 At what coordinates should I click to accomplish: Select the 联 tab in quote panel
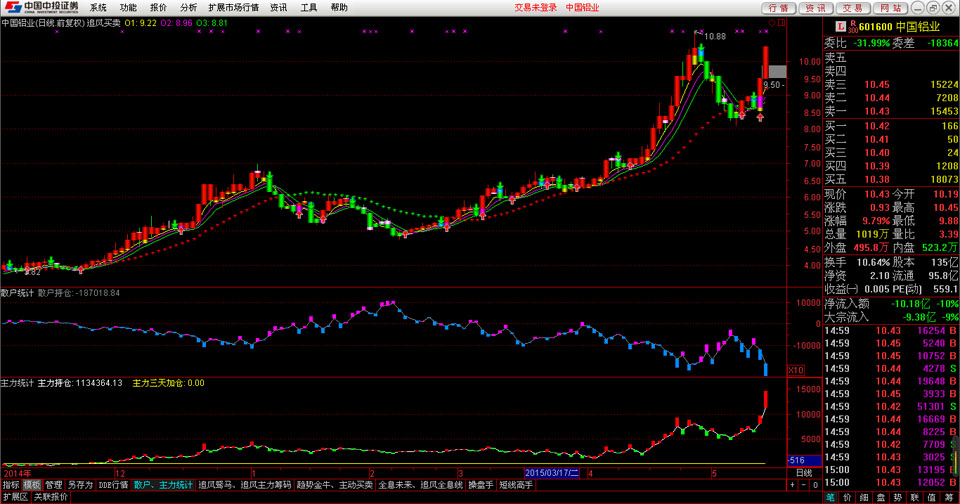tap(915, 498)
